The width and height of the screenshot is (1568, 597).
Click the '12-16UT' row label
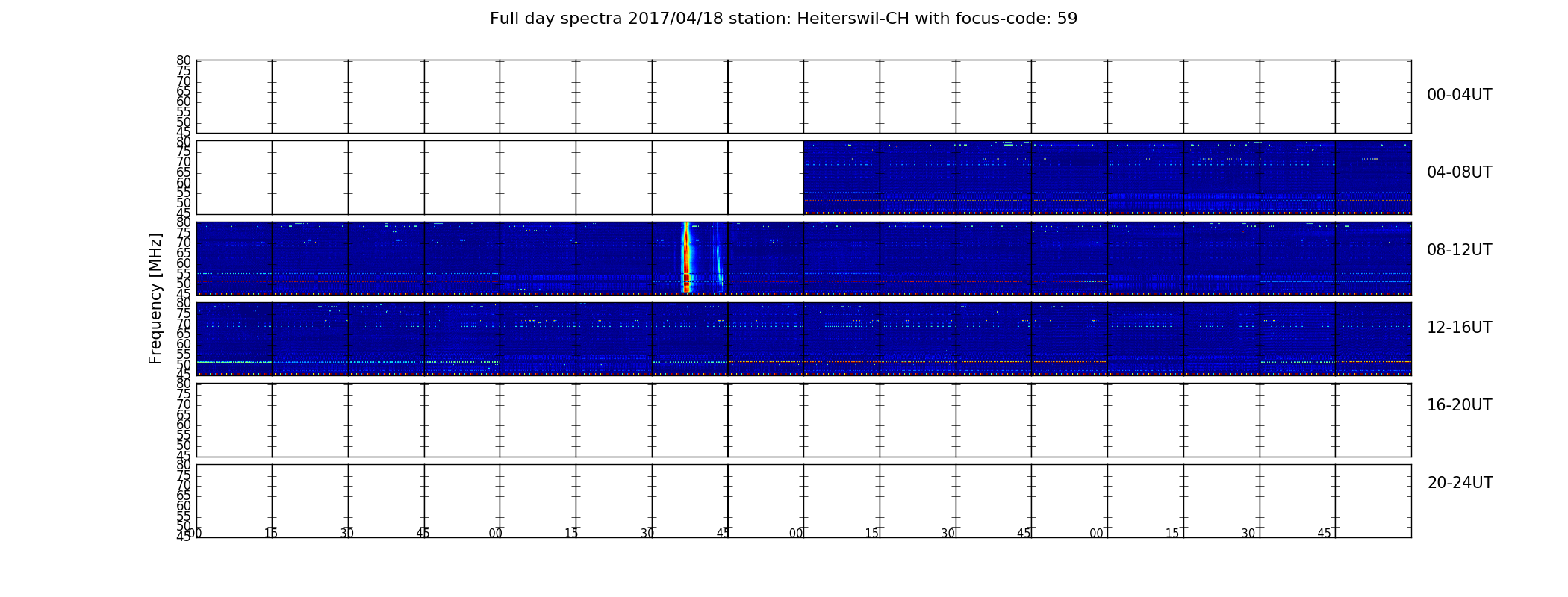pyautogui.click(x=1459, y=328)
